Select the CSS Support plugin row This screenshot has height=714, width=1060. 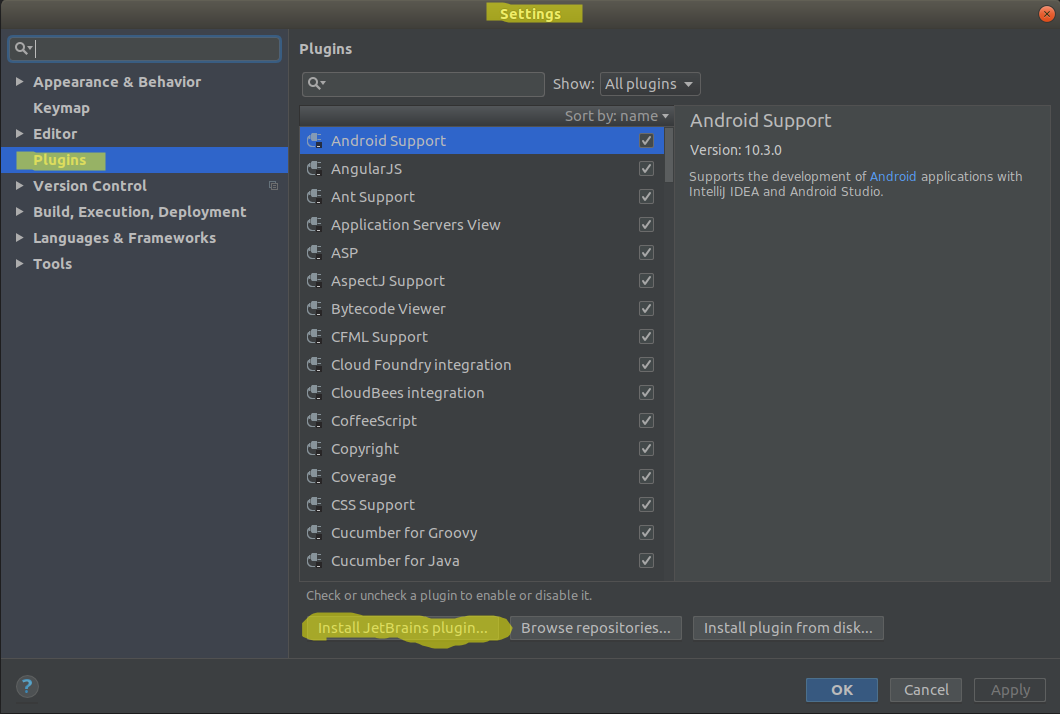click(x=482, y=505)
